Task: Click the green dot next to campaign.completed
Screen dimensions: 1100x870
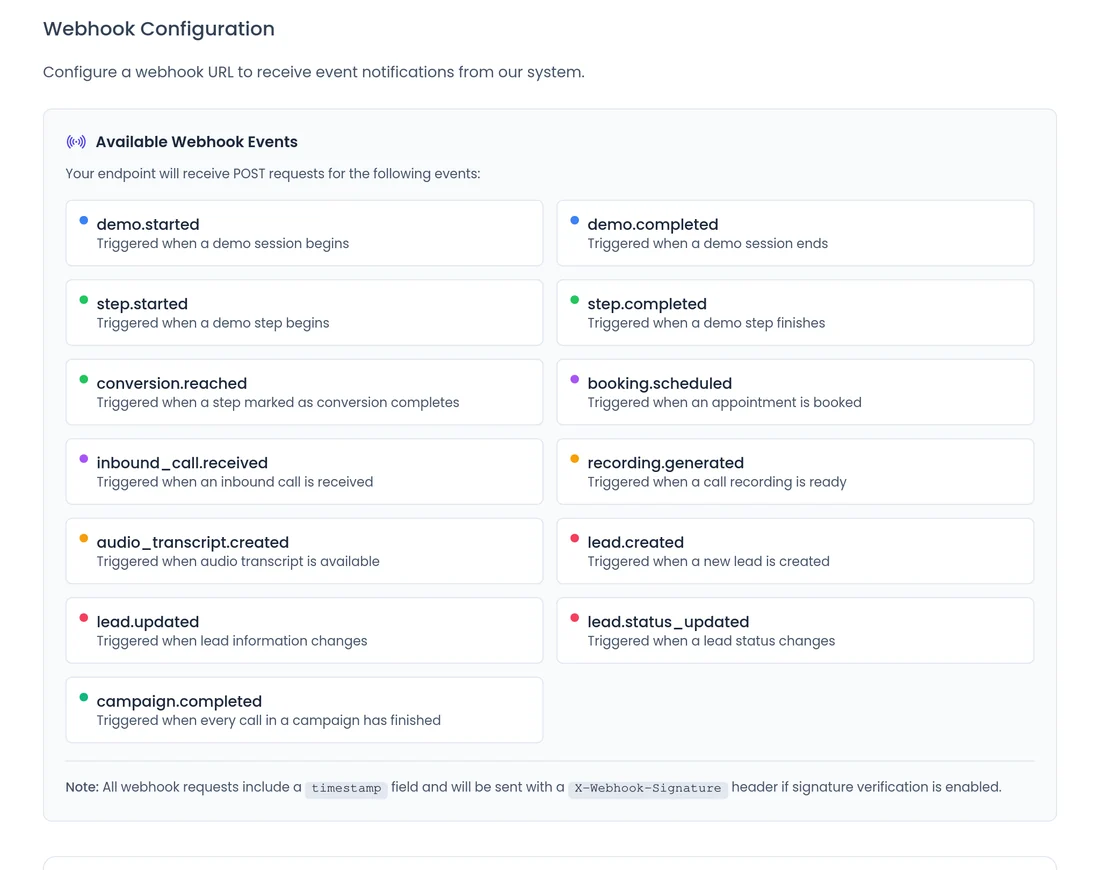Action: pyautogui.click(x=83, y=697)
